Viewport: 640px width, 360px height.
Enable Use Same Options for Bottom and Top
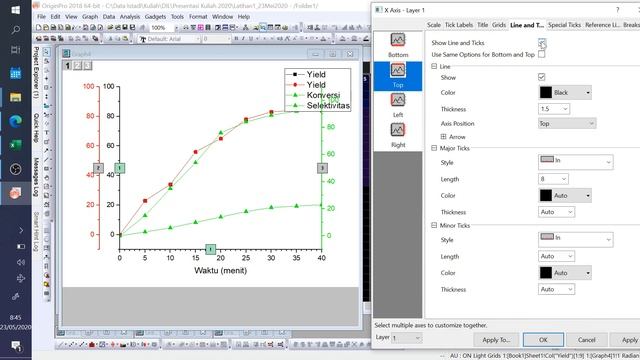coord(542,54)
